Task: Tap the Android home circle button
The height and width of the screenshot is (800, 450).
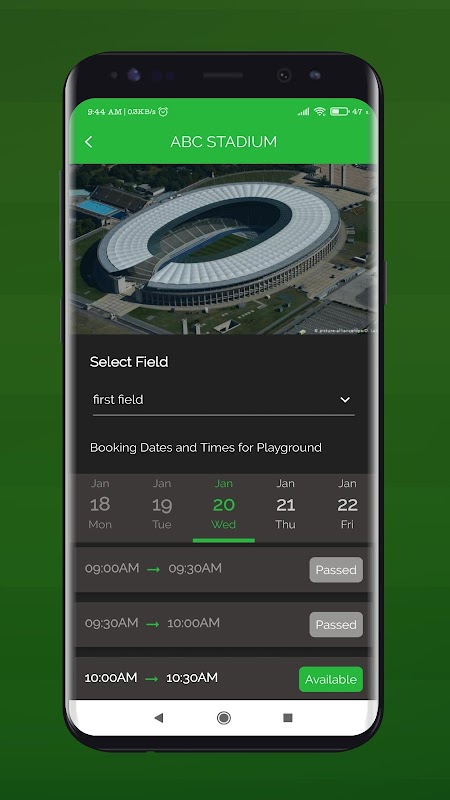Action: (x=223, y=718)
